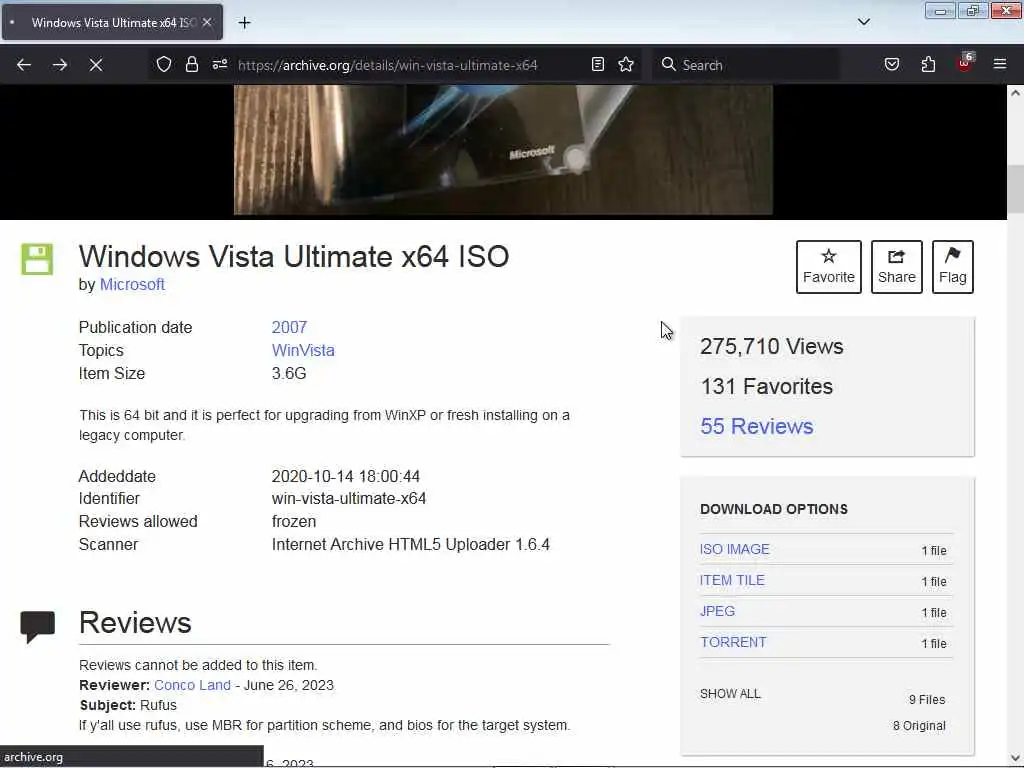Toggle reader view icon
Screen dimensions: 1024x768
tap(598, 64)
